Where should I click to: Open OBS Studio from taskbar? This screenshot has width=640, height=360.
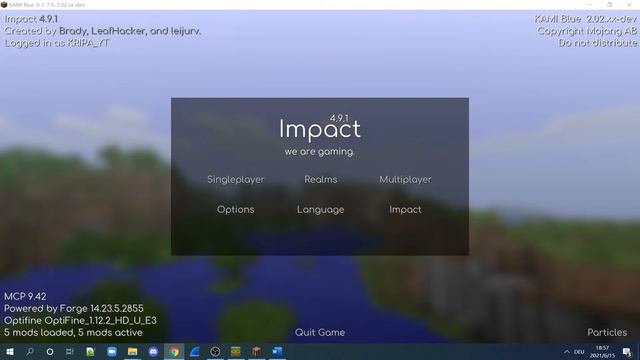[x=215, y=351]
